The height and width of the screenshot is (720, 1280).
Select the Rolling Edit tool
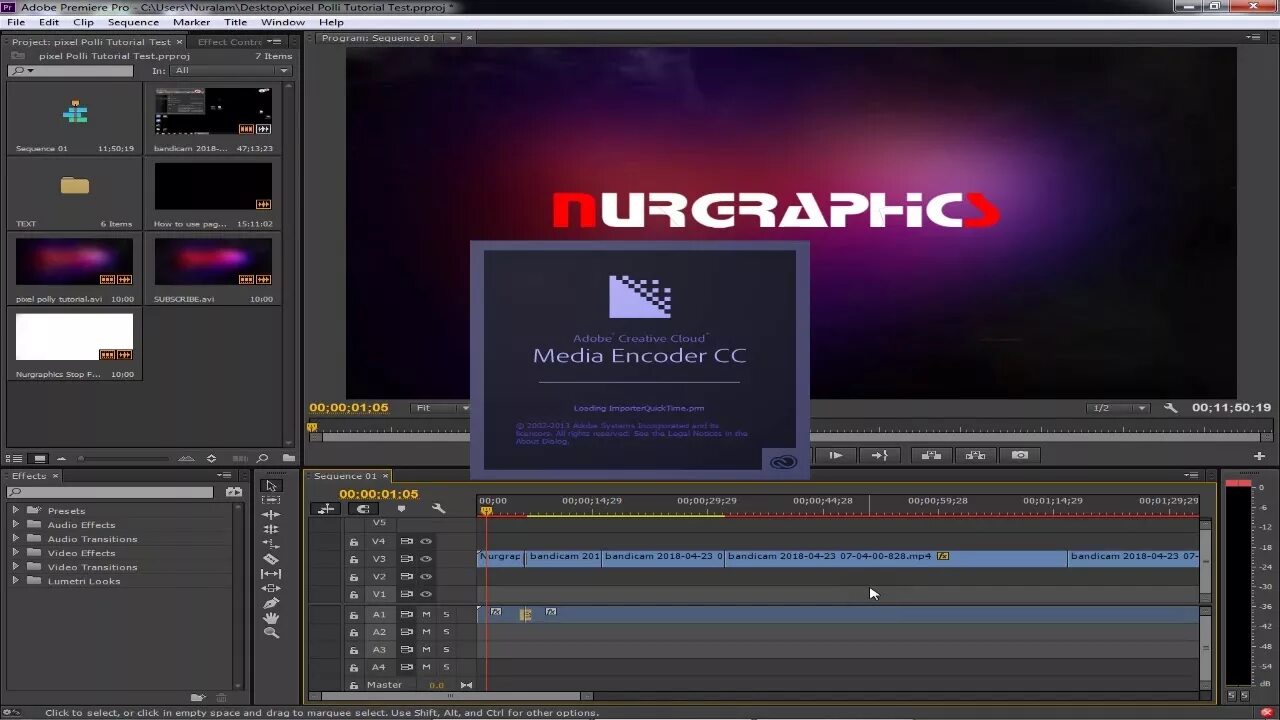coord(271,529)
